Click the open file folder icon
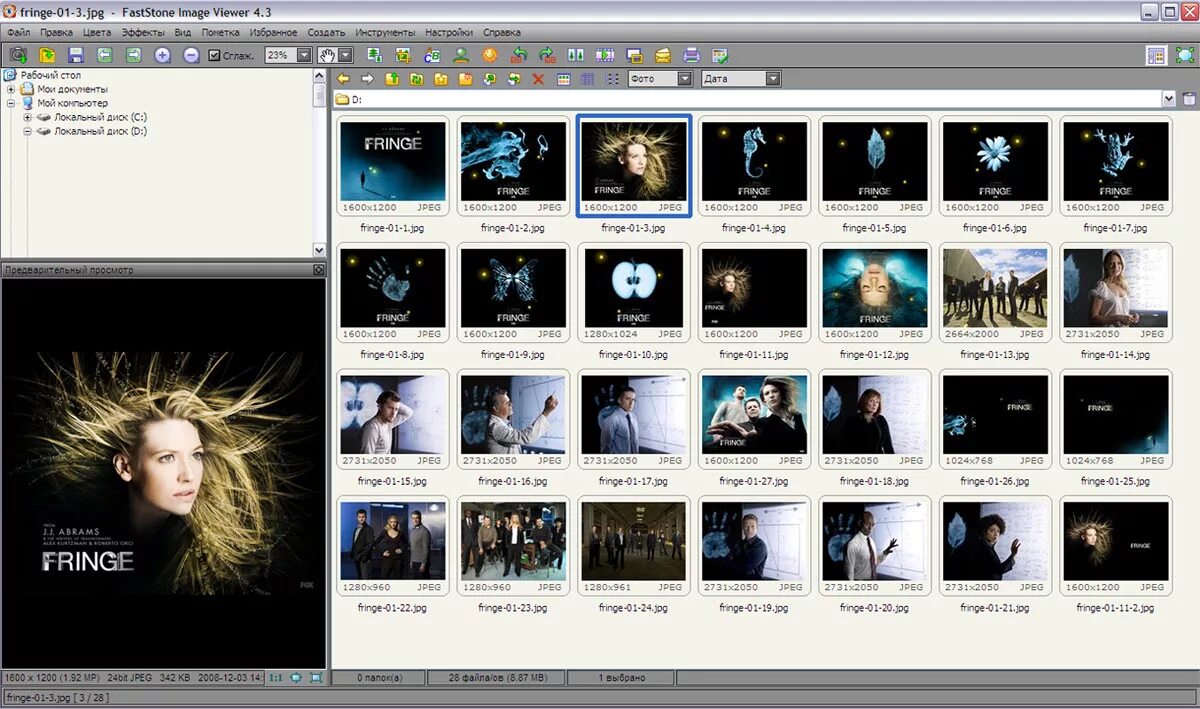 (47, 55)
